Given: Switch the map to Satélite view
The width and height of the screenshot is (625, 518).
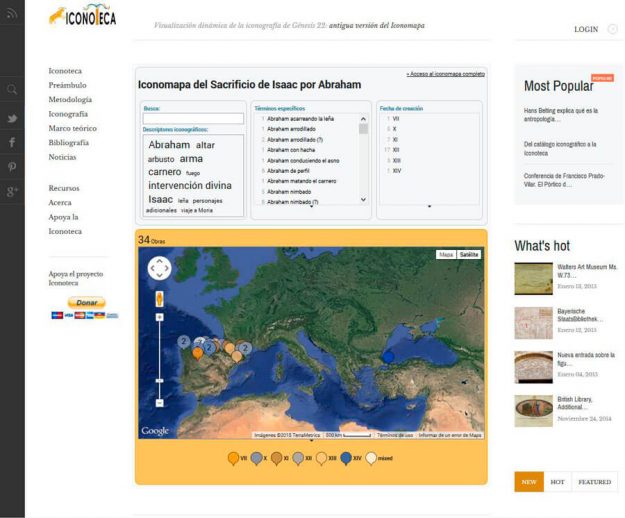Looking at the screenshot, I should (469, 255).
